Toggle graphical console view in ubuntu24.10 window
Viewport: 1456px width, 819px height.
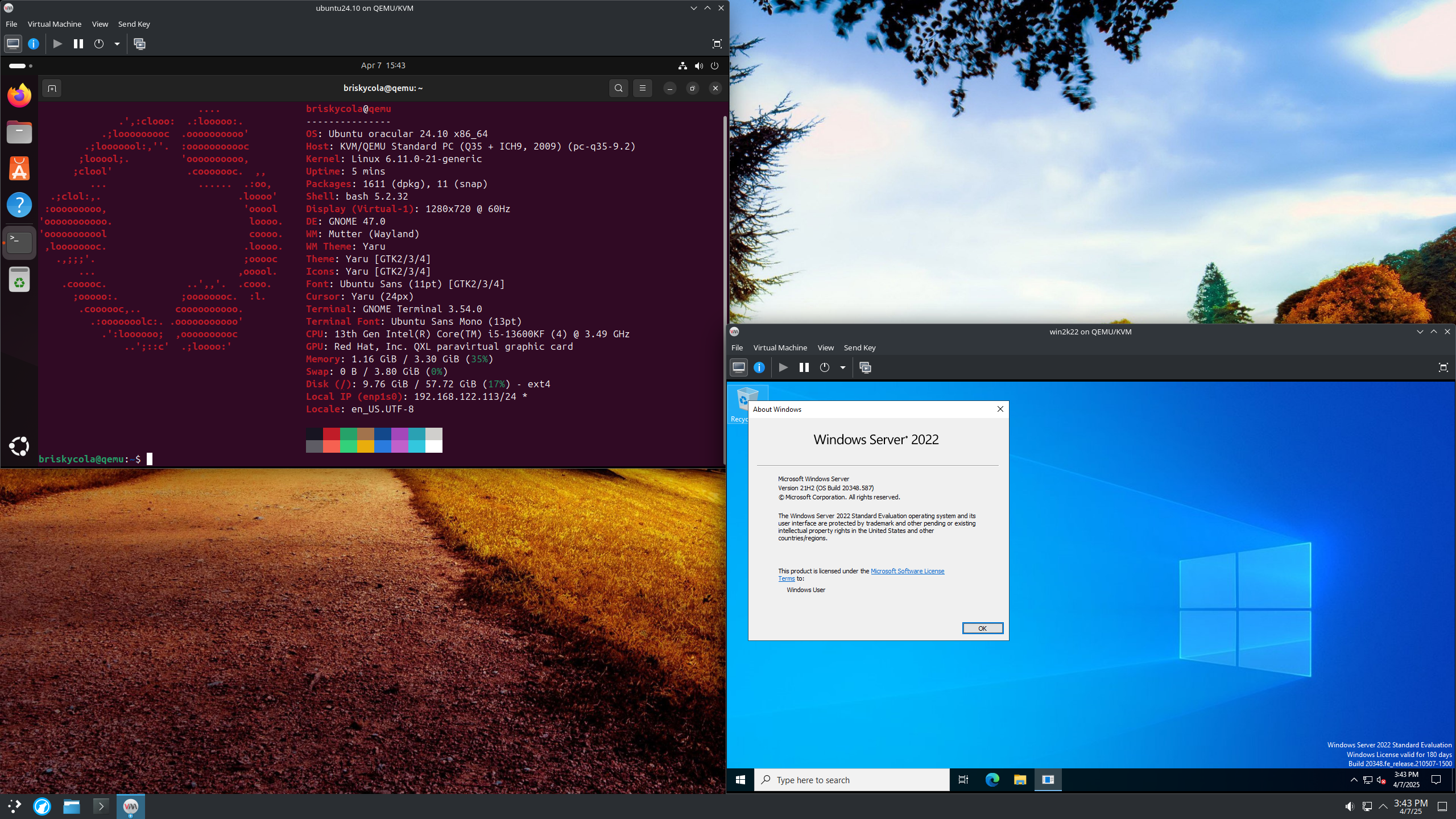click(13, 44)
